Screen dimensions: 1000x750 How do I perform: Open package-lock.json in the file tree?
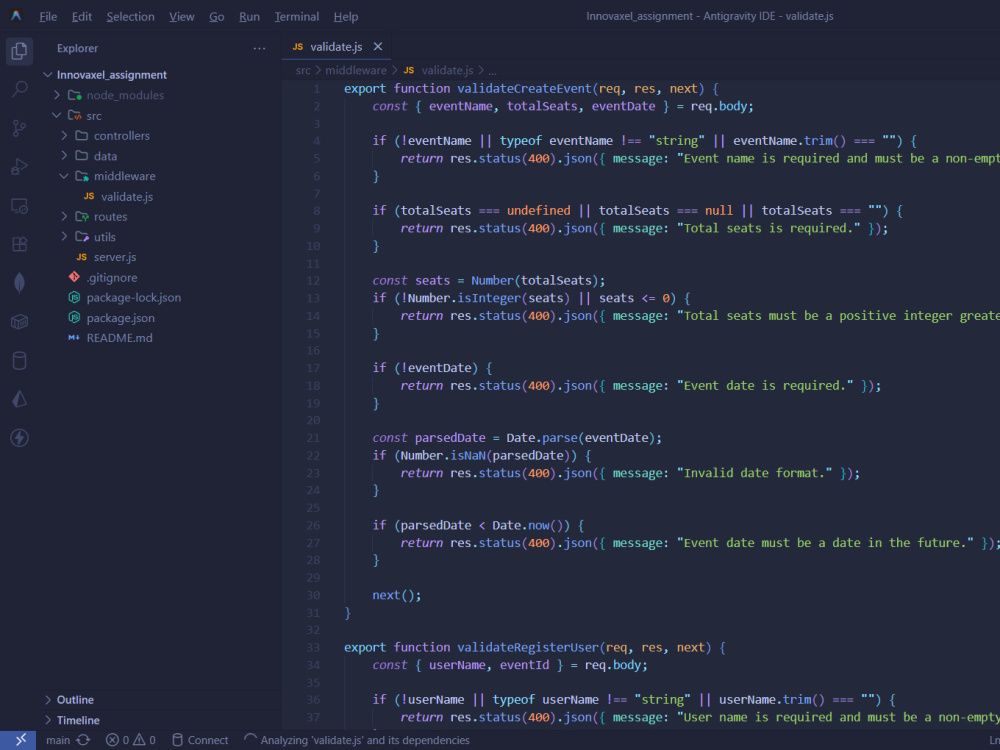[x=133, y=298]
